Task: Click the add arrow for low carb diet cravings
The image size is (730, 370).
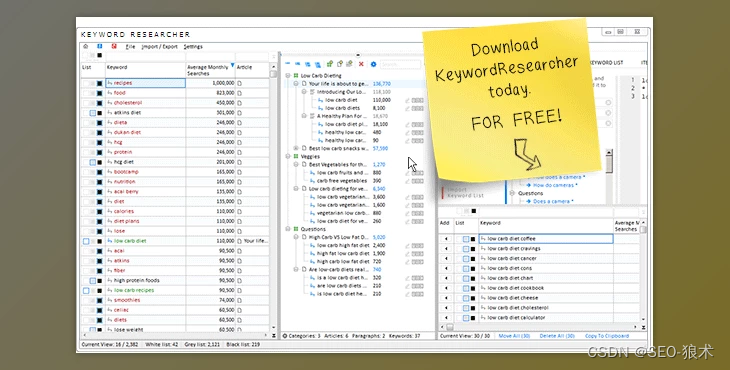Action: coord(446,249)
